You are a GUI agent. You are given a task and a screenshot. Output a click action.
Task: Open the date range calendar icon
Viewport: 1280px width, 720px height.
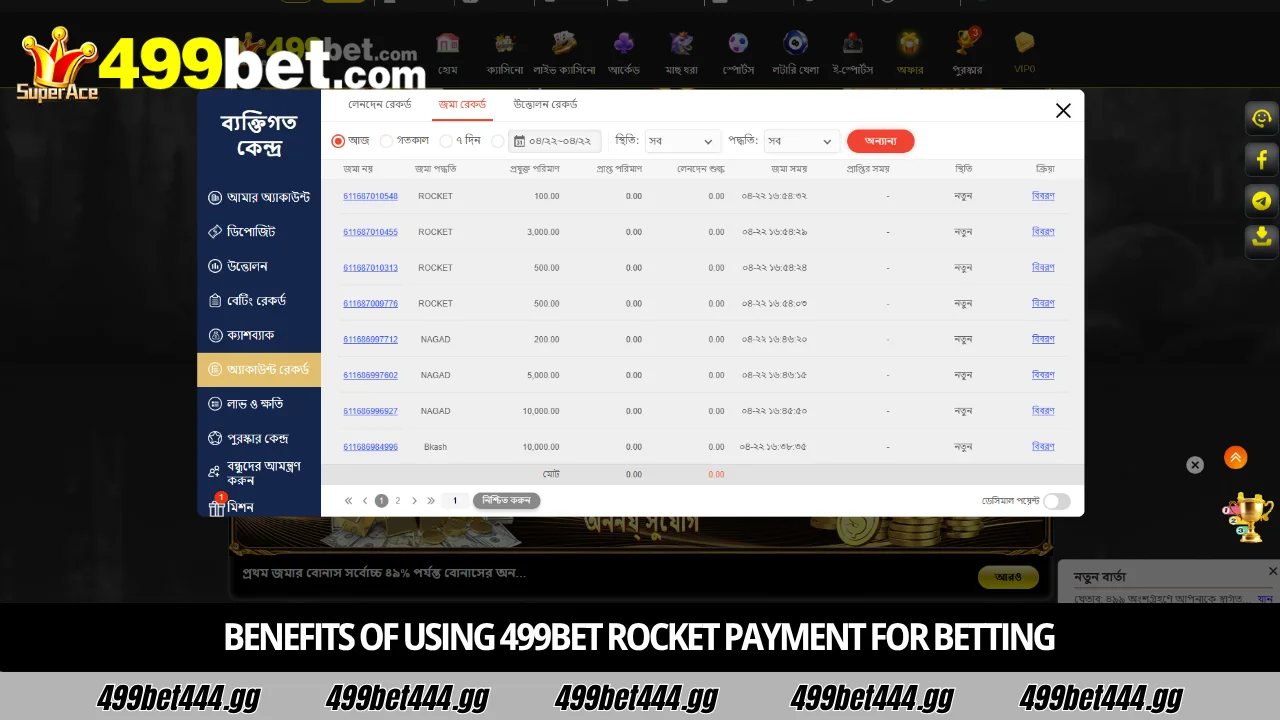tap(519, 141)
